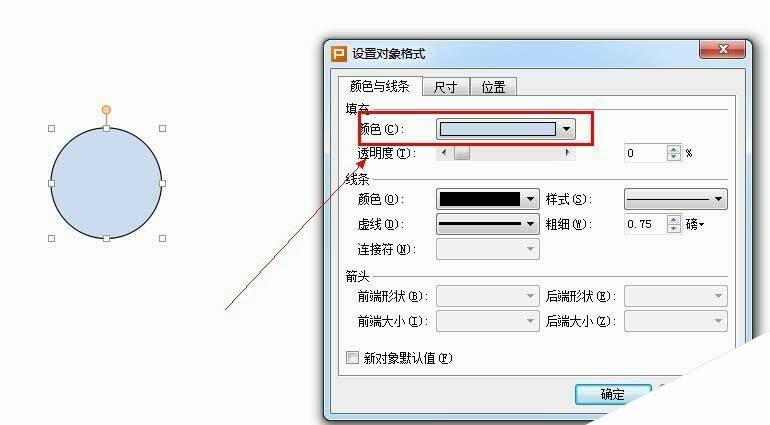
Task: Decrease line weight with down spinner
Action: tap(674, 228)
